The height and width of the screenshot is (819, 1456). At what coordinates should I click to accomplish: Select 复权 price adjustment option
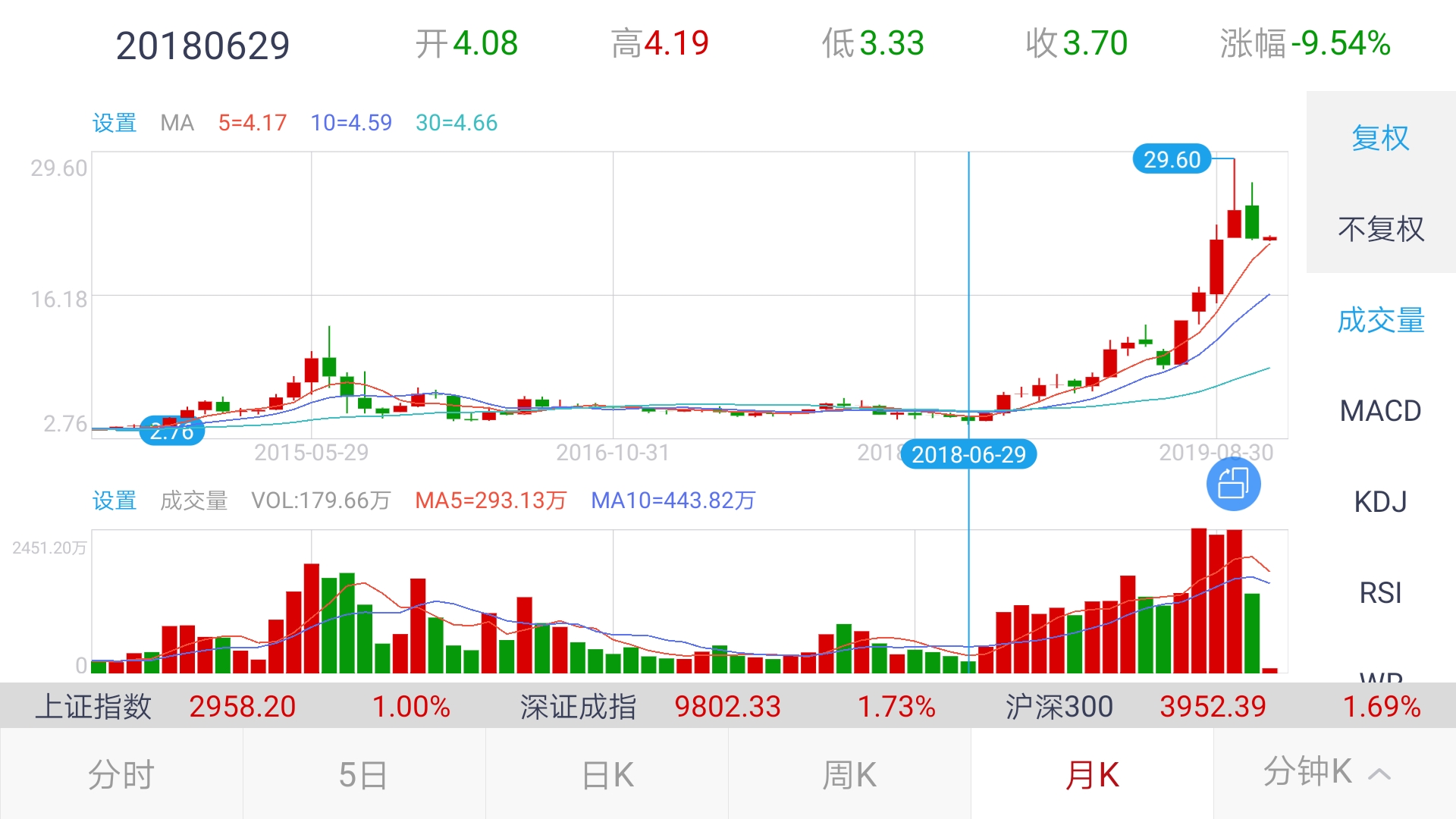click(x=1380, y=138)
